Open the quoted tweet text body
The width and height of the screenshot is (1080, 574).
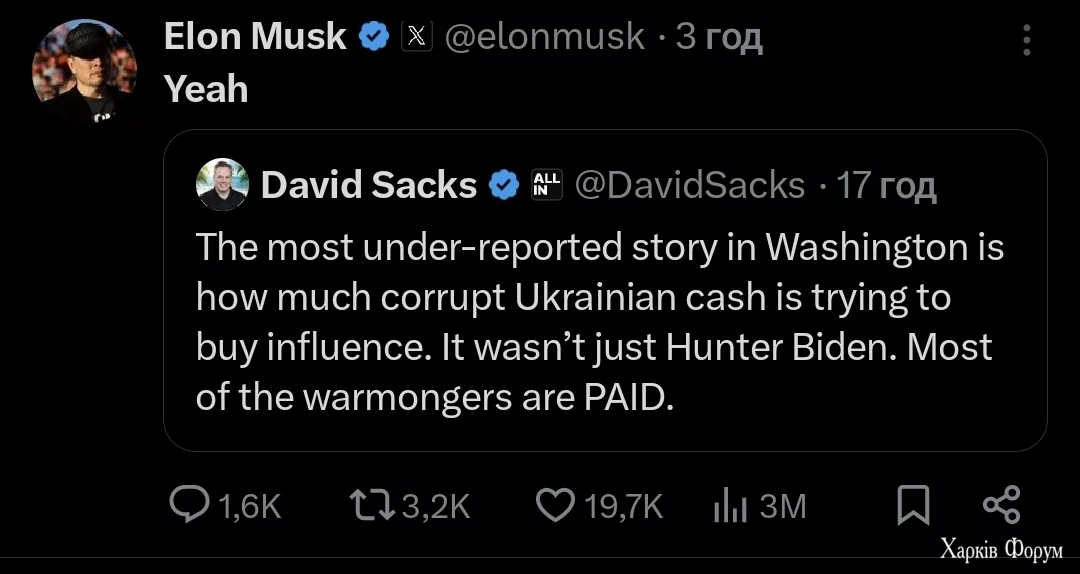coord(600,322)
